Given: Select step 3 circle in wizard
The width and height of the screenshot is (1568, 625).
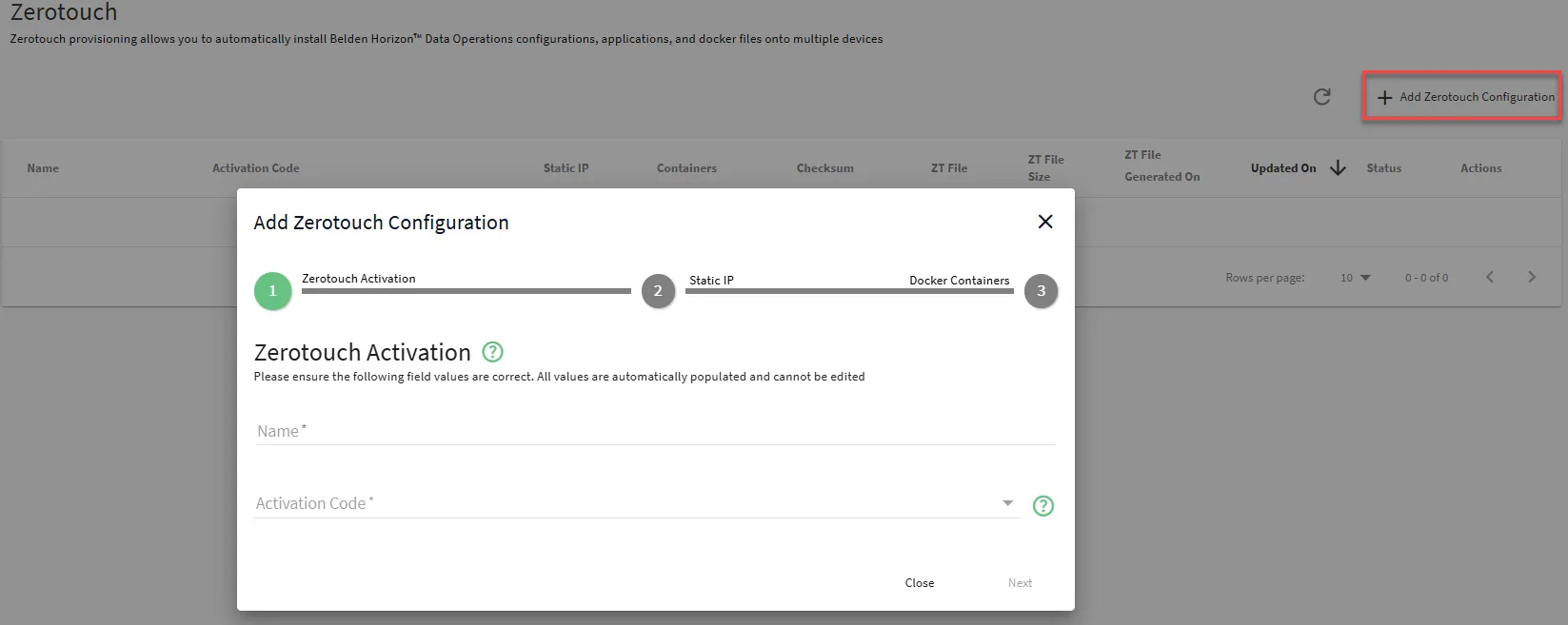Looking at the screenshot, I should coord(1042,291).
